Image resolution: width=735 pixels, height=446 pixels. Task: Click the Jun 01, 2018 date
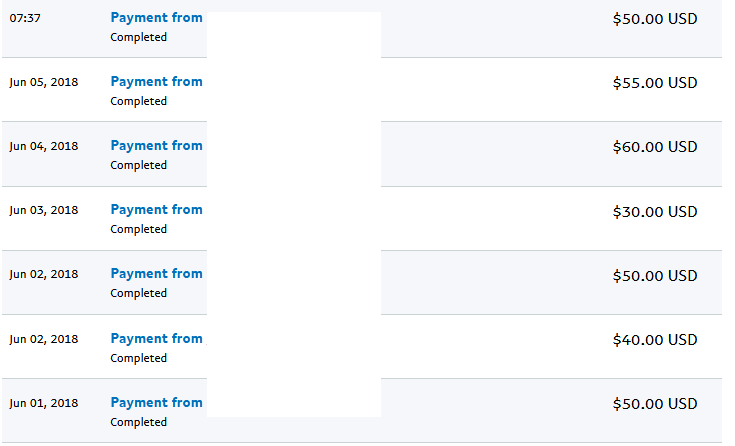(44, 403)
